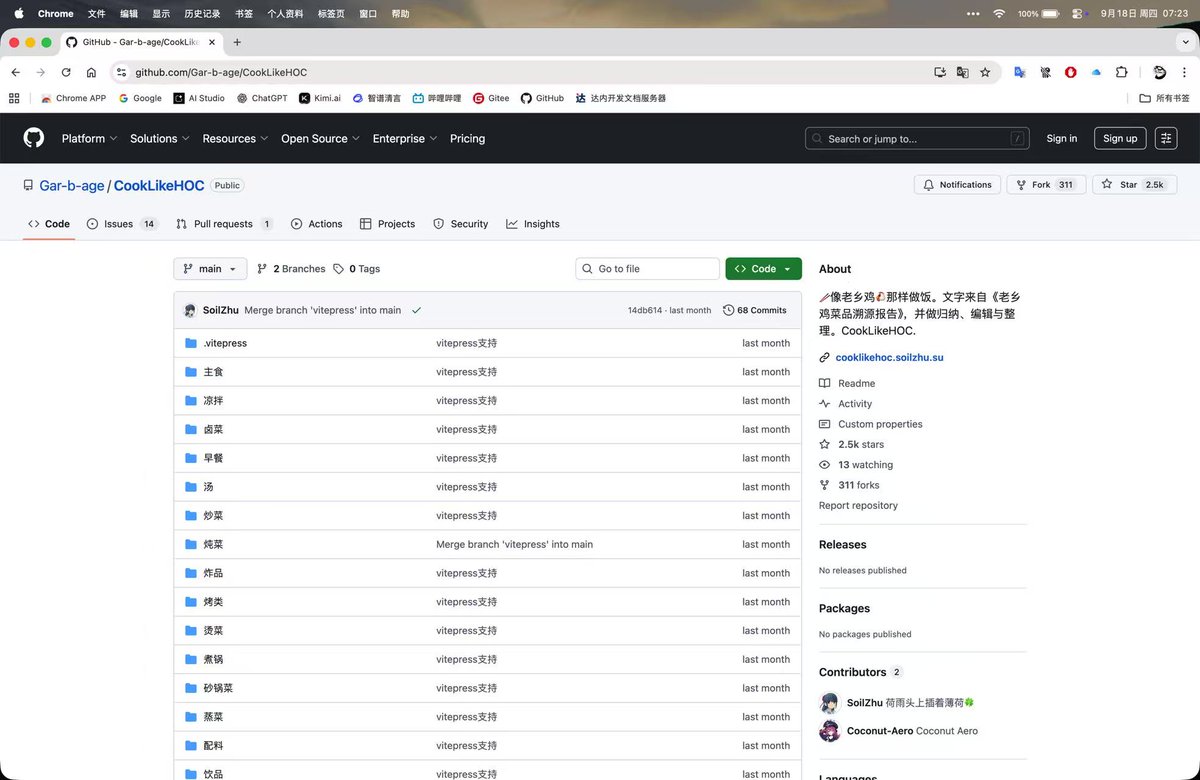1200x780 pixels.
Task: Bookmark the page with the address bar star
Action: pos(986,72)
